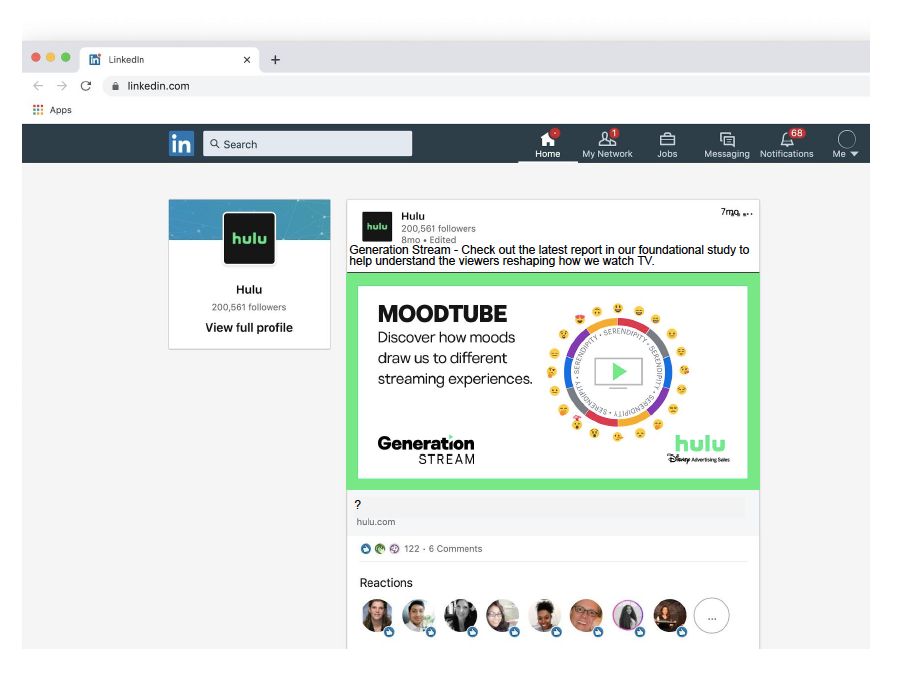Focus the LinkedIn Search field

click(307, 144)
